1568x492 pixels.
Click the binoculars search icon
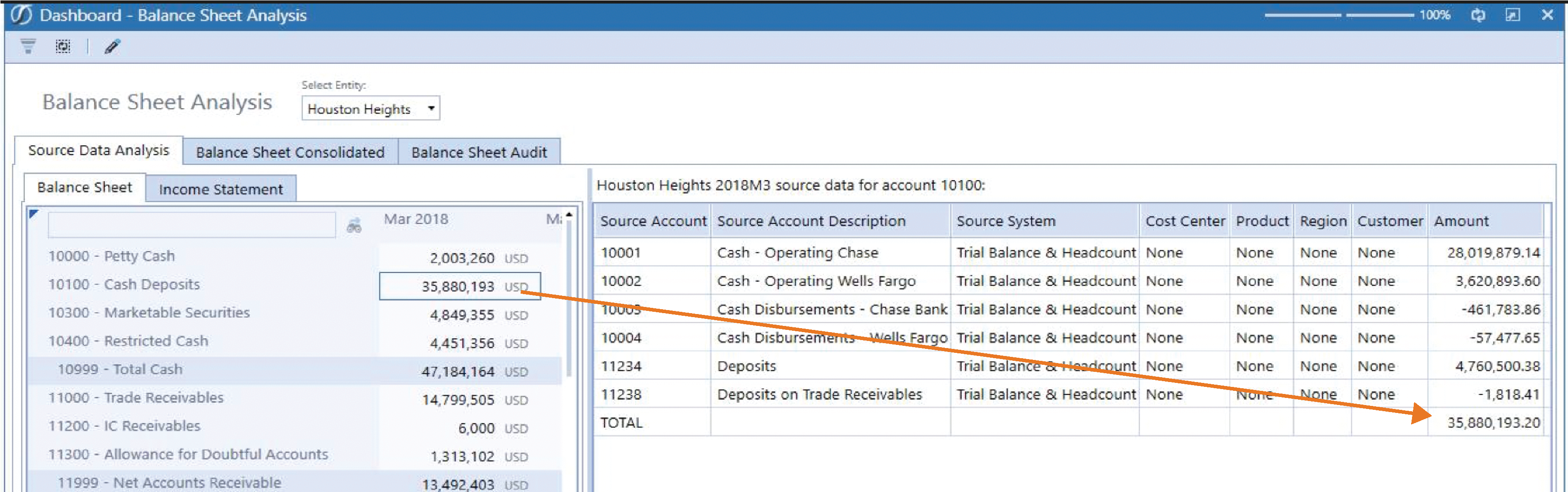click(354, 226)
